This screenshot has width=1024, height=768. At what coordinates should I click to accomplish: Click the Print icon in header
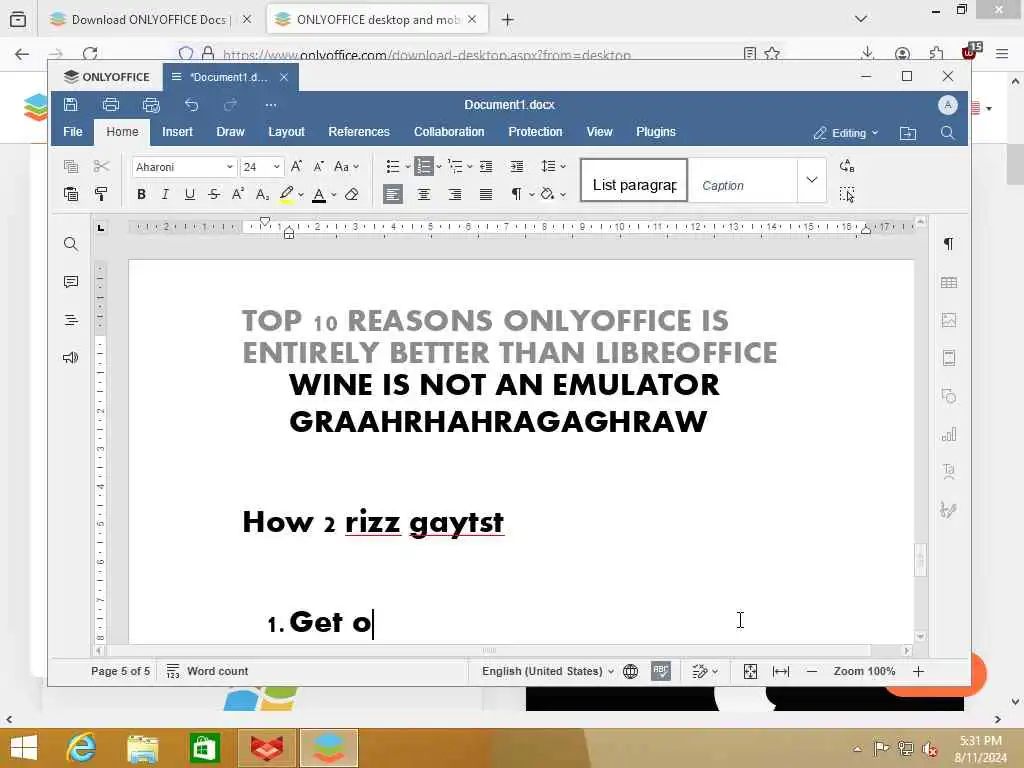coord(111,104)
